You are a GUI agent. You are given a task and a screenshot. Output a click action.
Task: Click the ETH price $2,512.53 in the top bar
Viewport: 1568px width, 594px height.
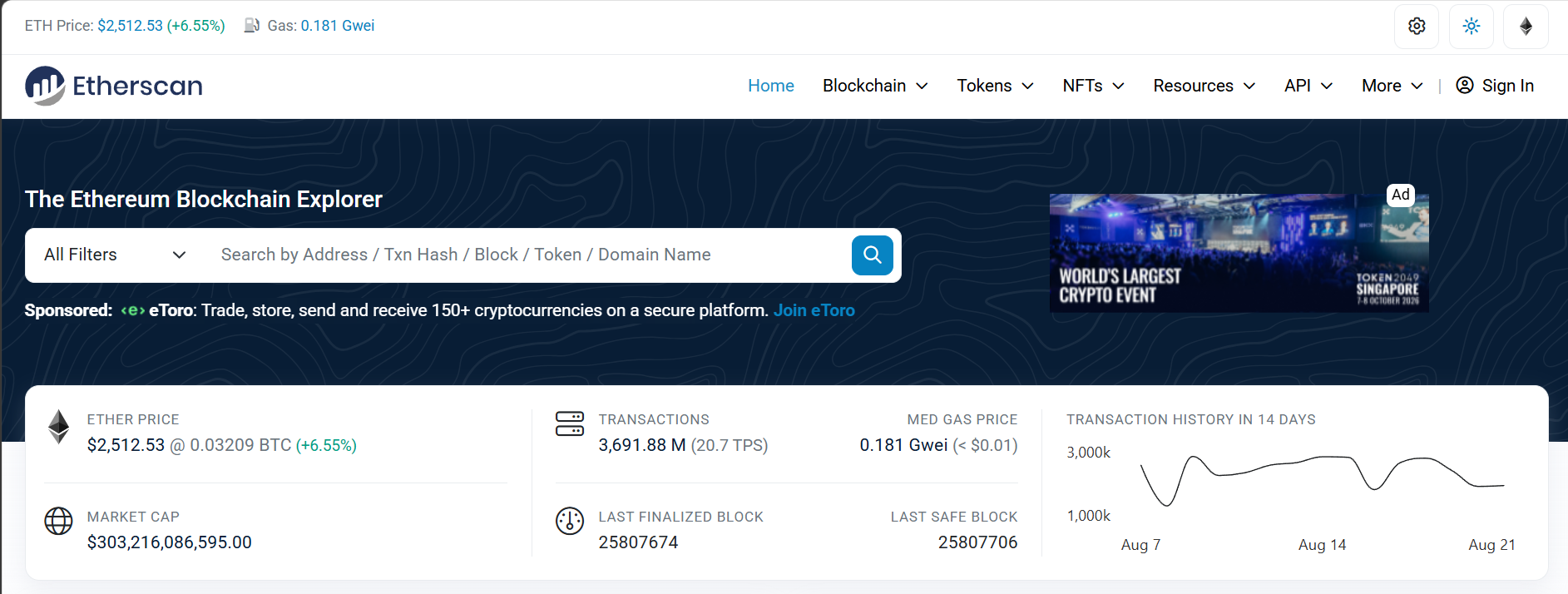point(130,26)
